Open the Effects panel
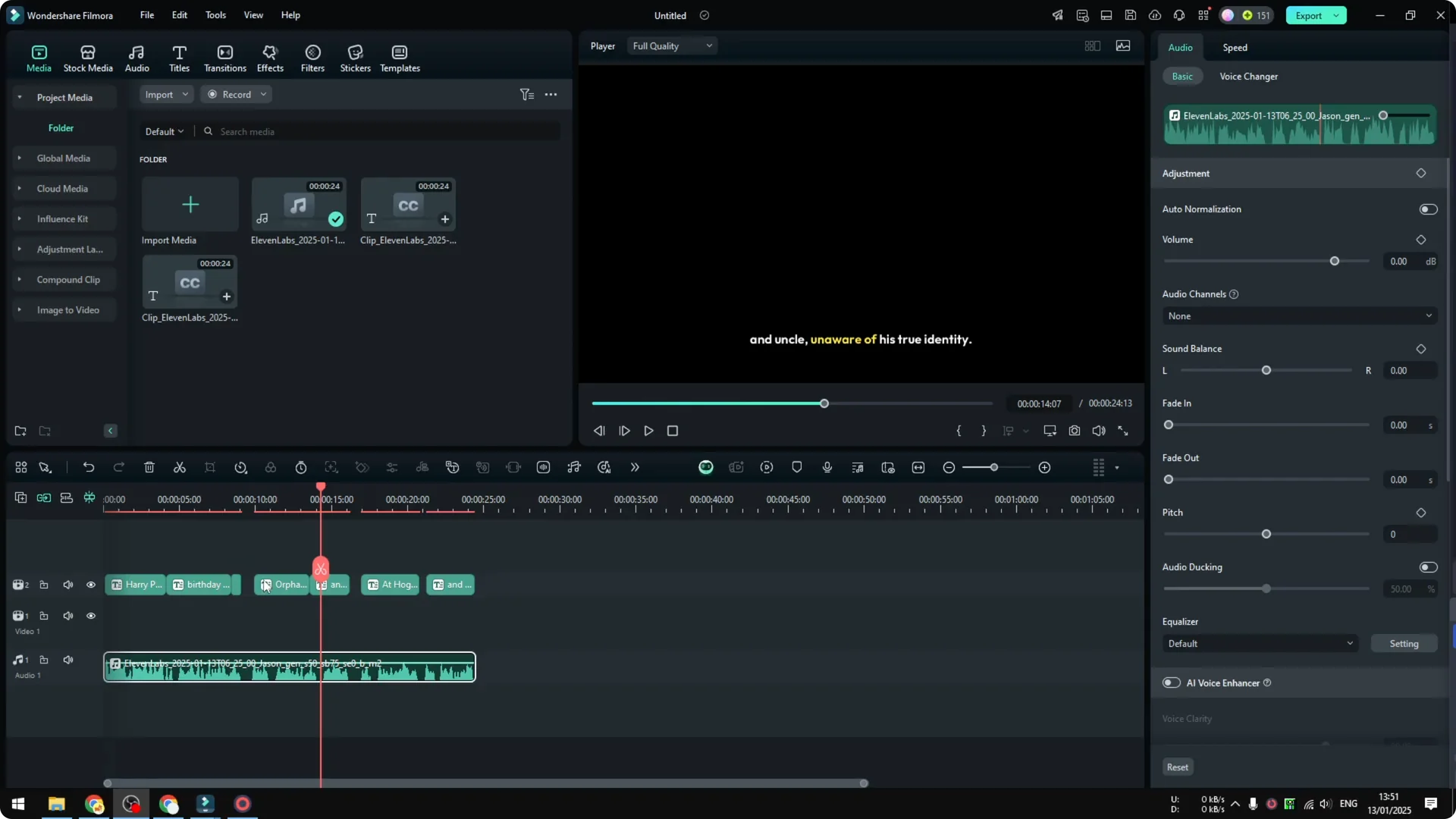 coord(270,58)
